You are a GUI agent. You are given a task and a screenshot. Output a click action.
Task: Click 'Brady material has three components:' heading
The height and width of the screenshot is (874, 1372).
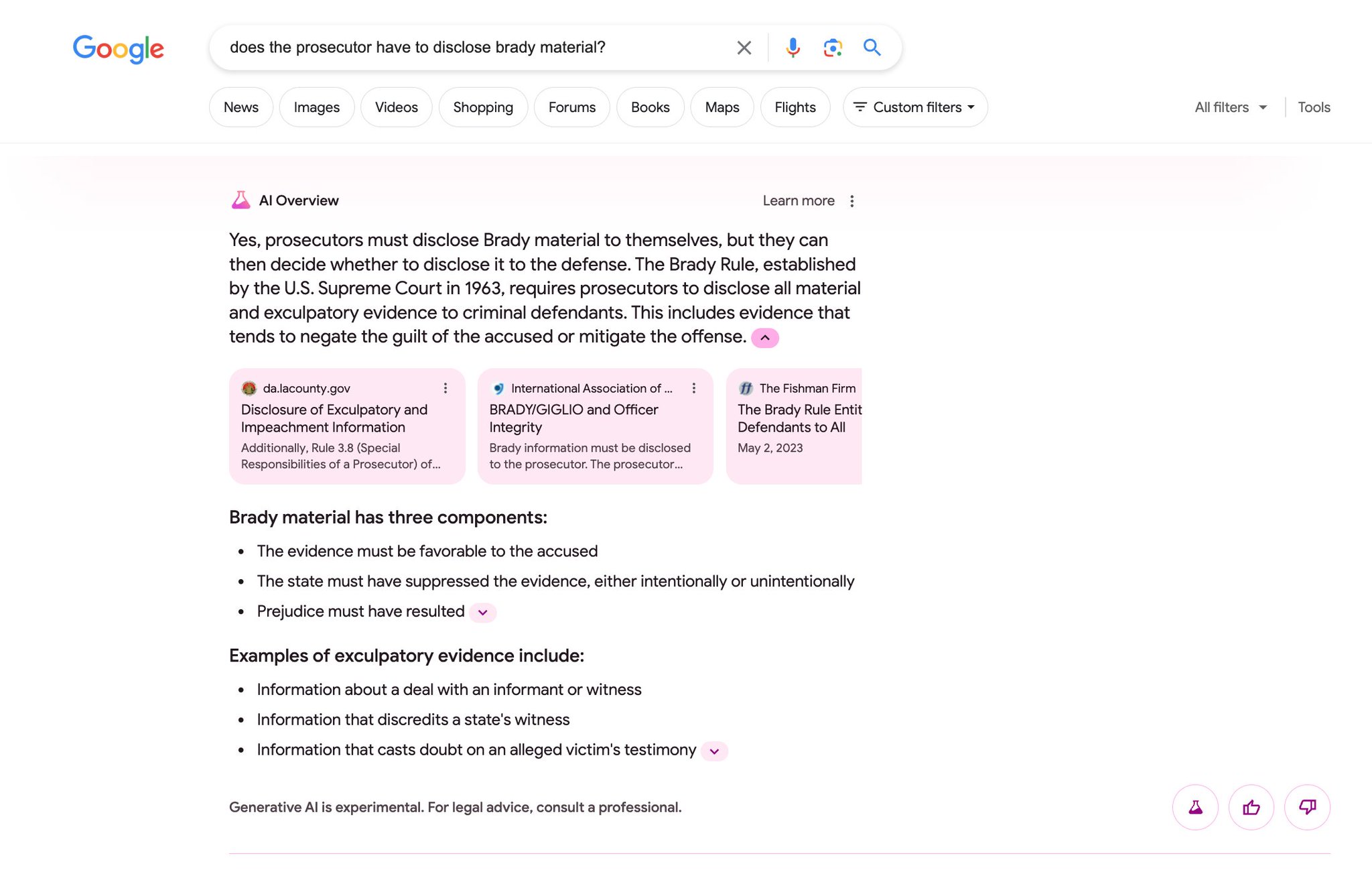coord(388,517)
